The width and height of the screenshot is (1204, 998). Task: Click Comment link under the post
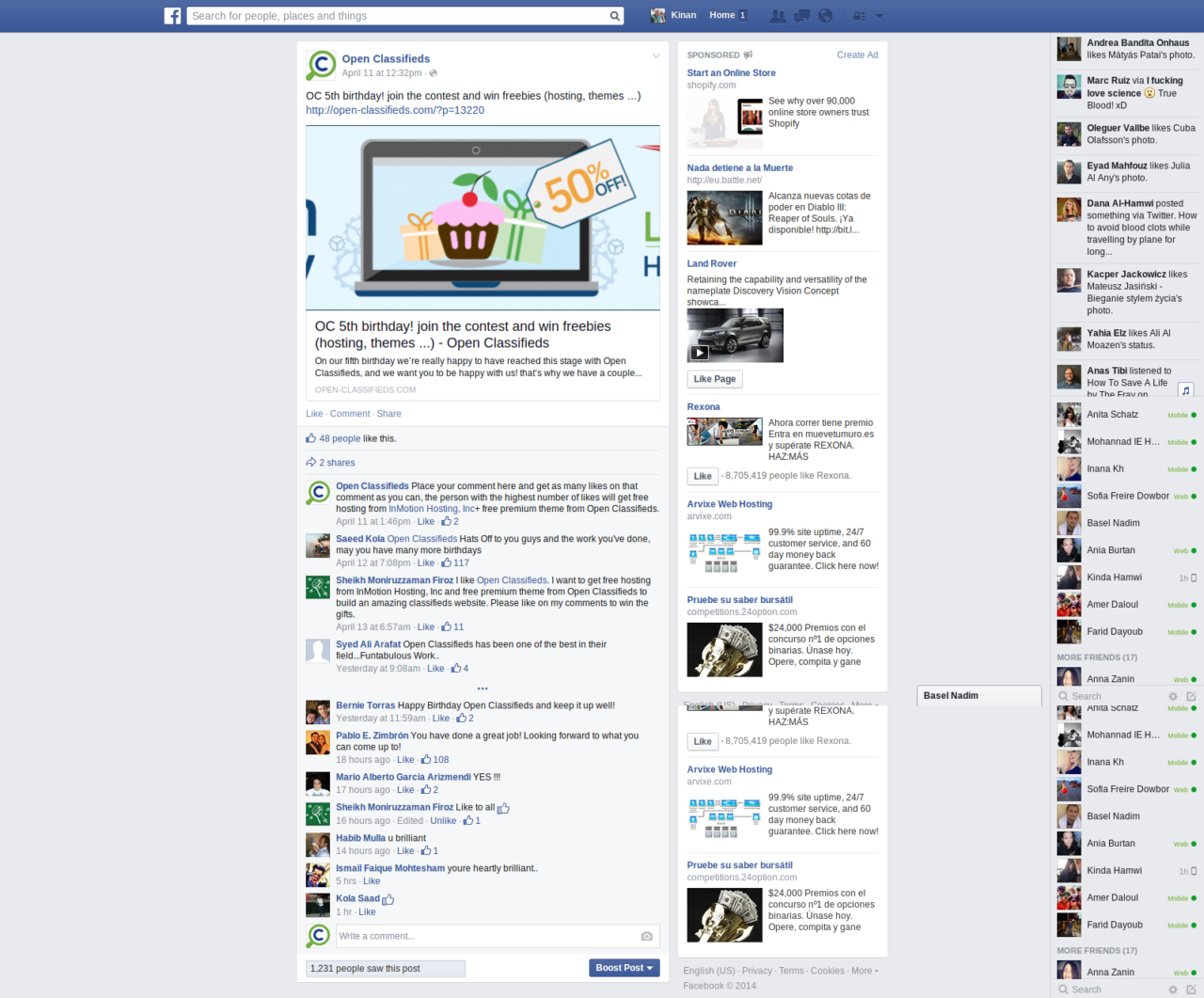[x=350, y=414]
